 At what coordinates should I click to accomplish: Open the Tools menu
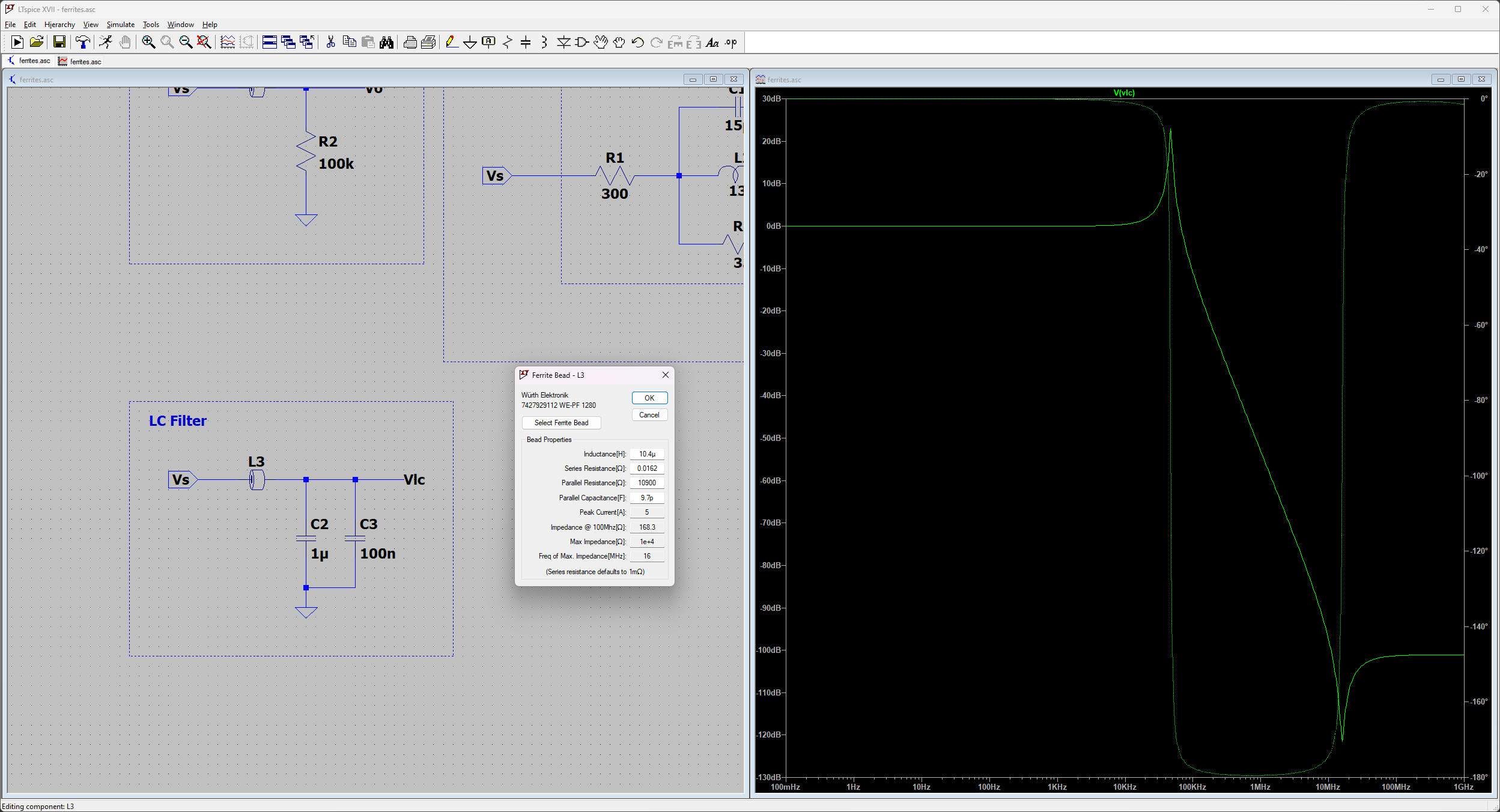click(151, 25)
